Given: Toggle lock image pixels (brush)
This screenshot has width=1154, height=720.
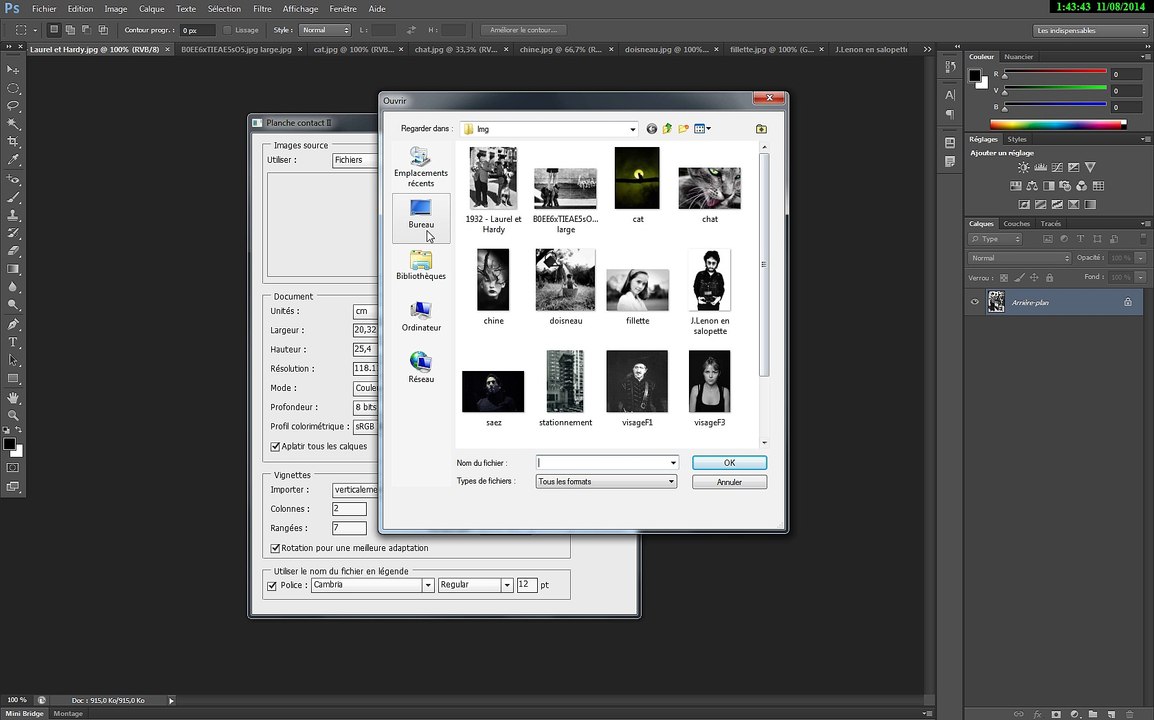Looking at the screenshot, I should [x=1019, y=278].
